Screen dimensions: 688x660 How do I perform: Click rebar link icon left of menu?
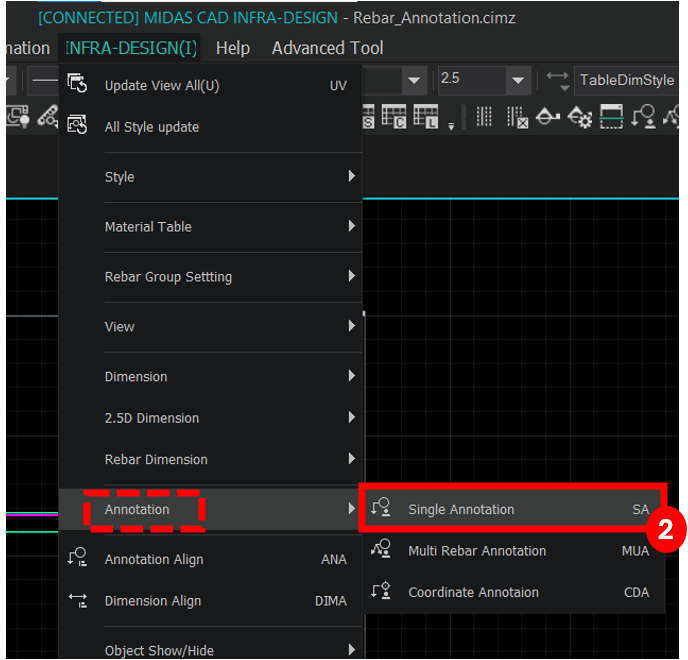[x=48, y=117]
